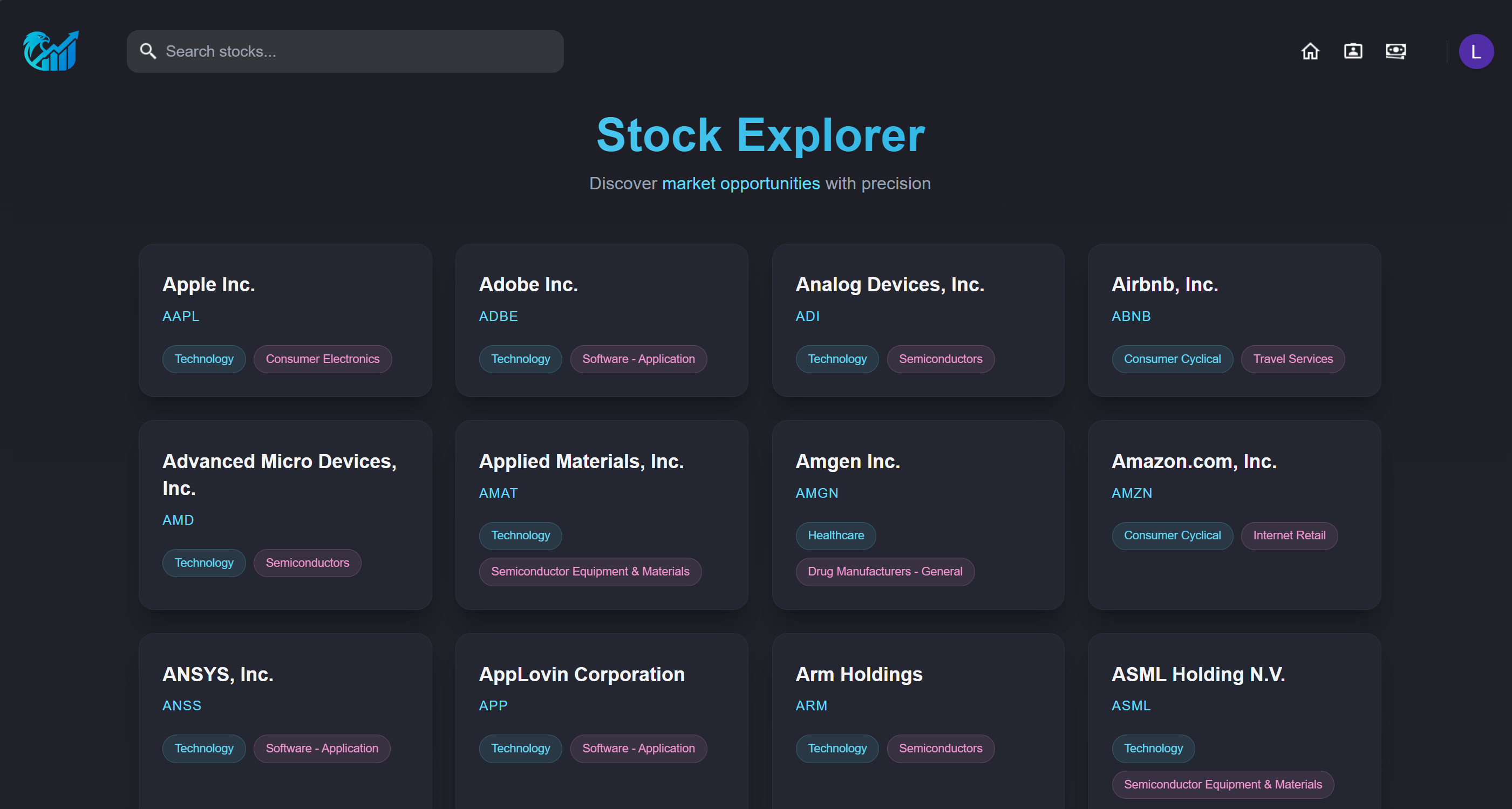Image resolution: width=1512 pixels, height=809 pixels.
Task: Select the ANSYS, Inc. card title
Action: [x=218, y=675]
